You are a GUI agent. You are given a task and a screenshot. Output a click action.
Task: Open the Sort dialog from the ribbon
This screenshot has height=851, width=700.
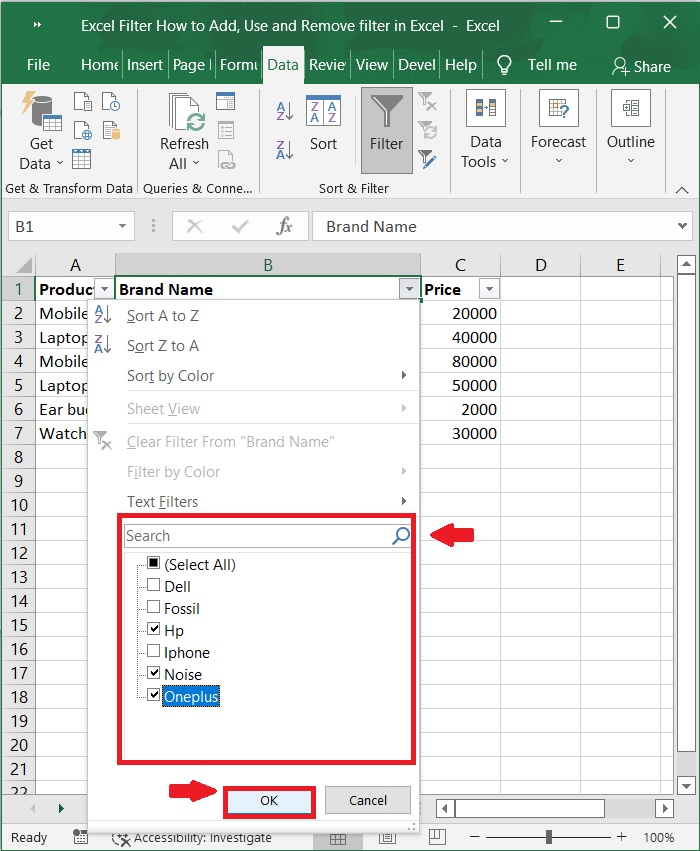pyautogui.click(x=323, y=124)
